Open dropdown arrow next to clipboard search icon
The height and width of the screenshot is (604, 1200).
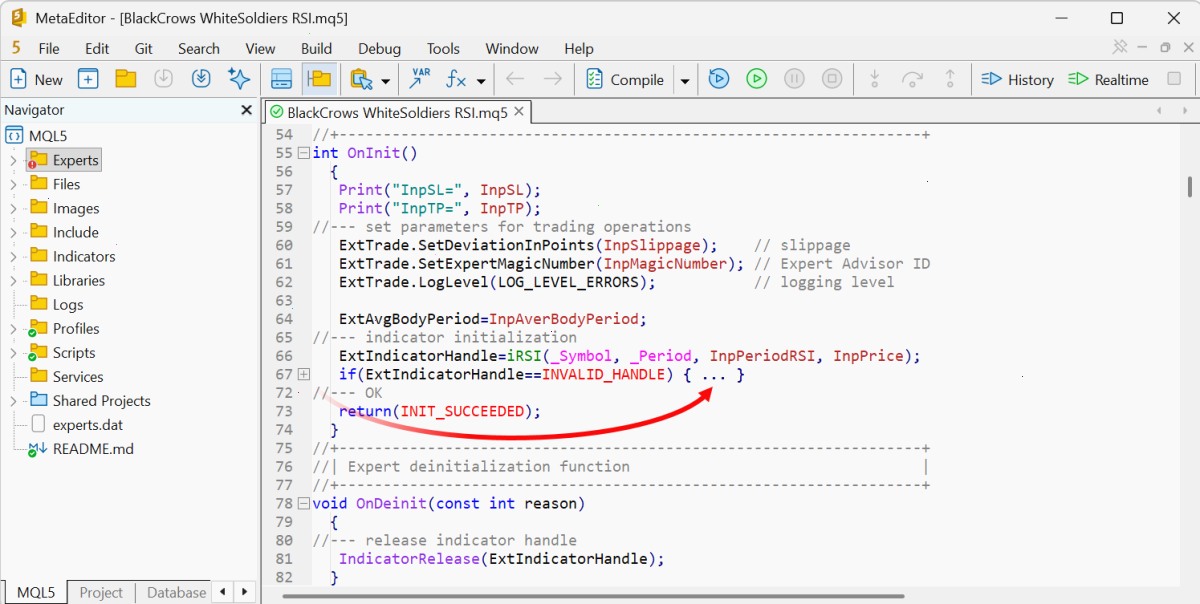coord(383,81)
